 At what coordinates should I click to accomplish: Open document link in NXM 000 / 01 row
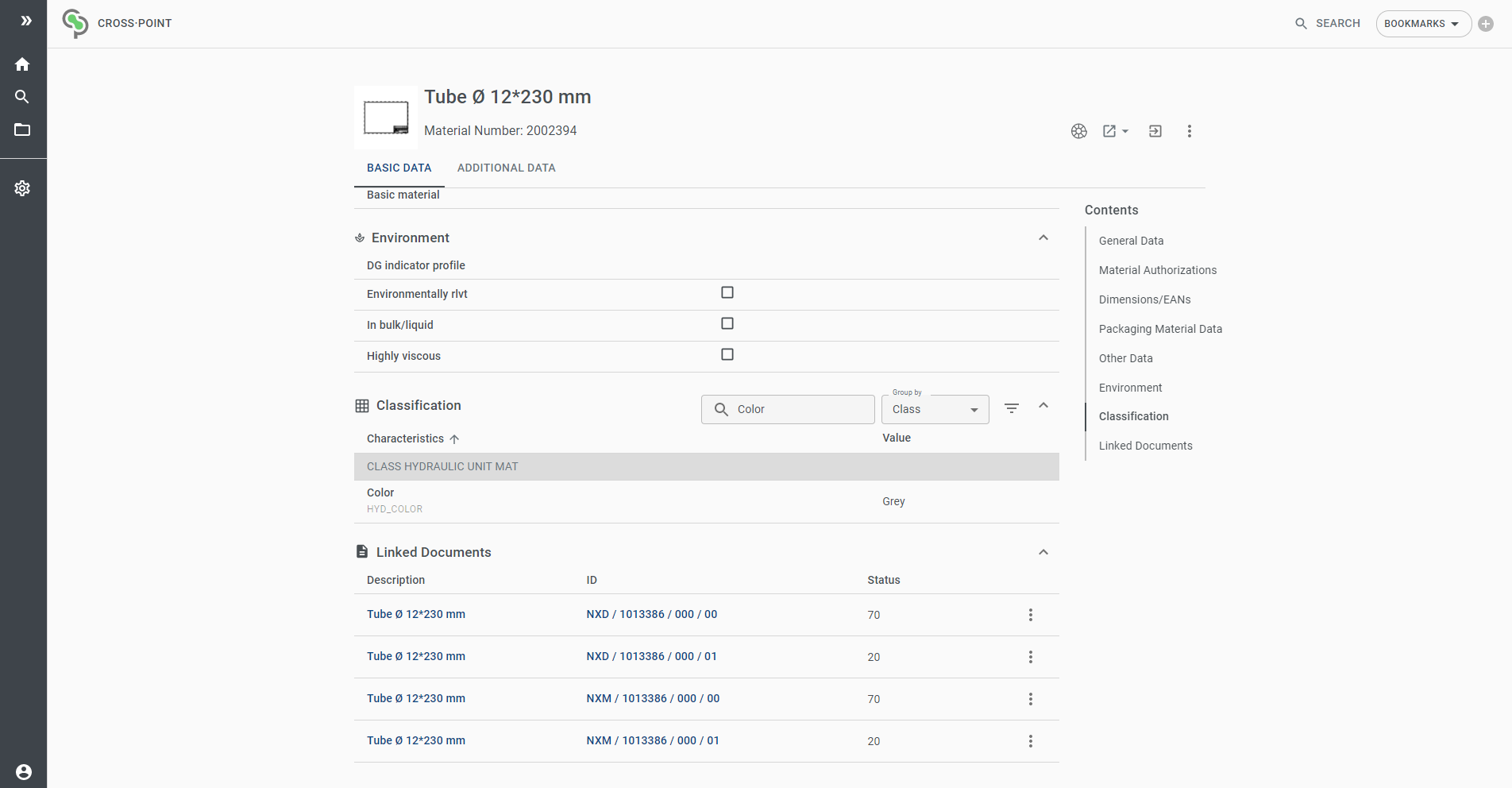click(x=416, y=740)
